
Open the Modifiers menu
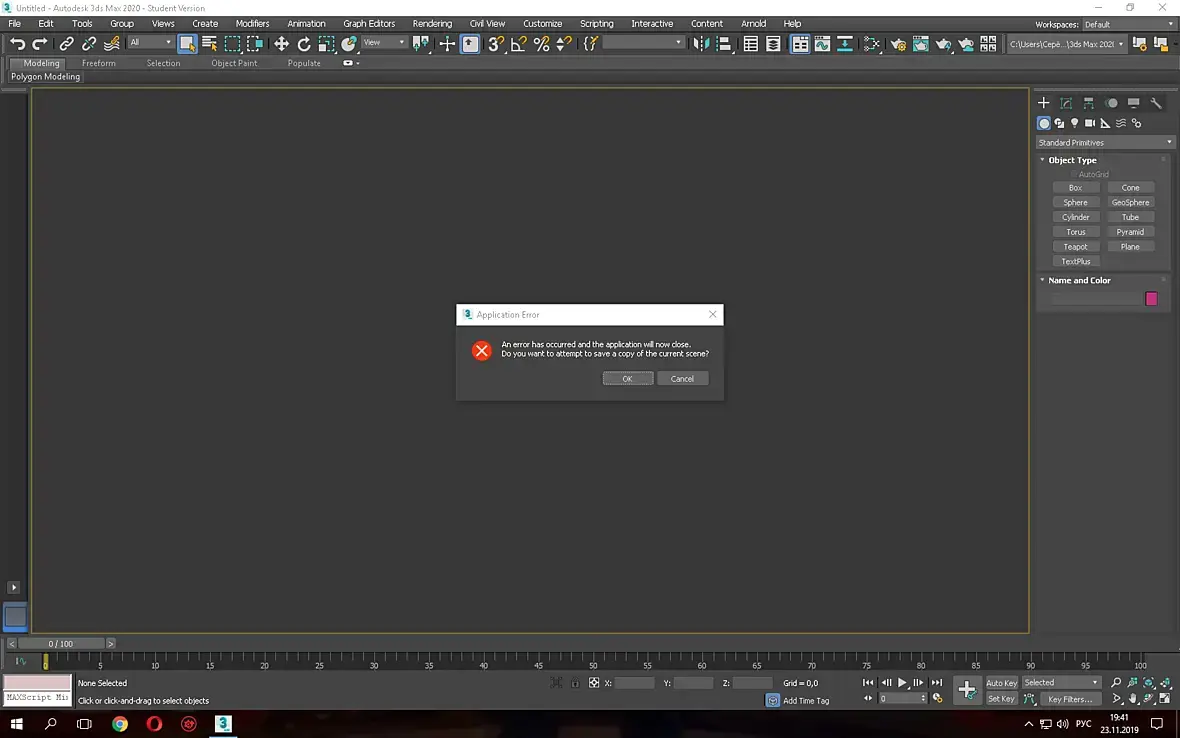tap(252, 23)
